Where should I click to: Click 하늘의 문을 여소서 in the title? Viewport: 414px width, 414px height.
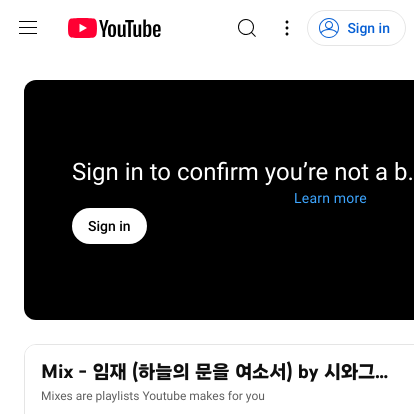pyautogui.click(x=212, y=372)
